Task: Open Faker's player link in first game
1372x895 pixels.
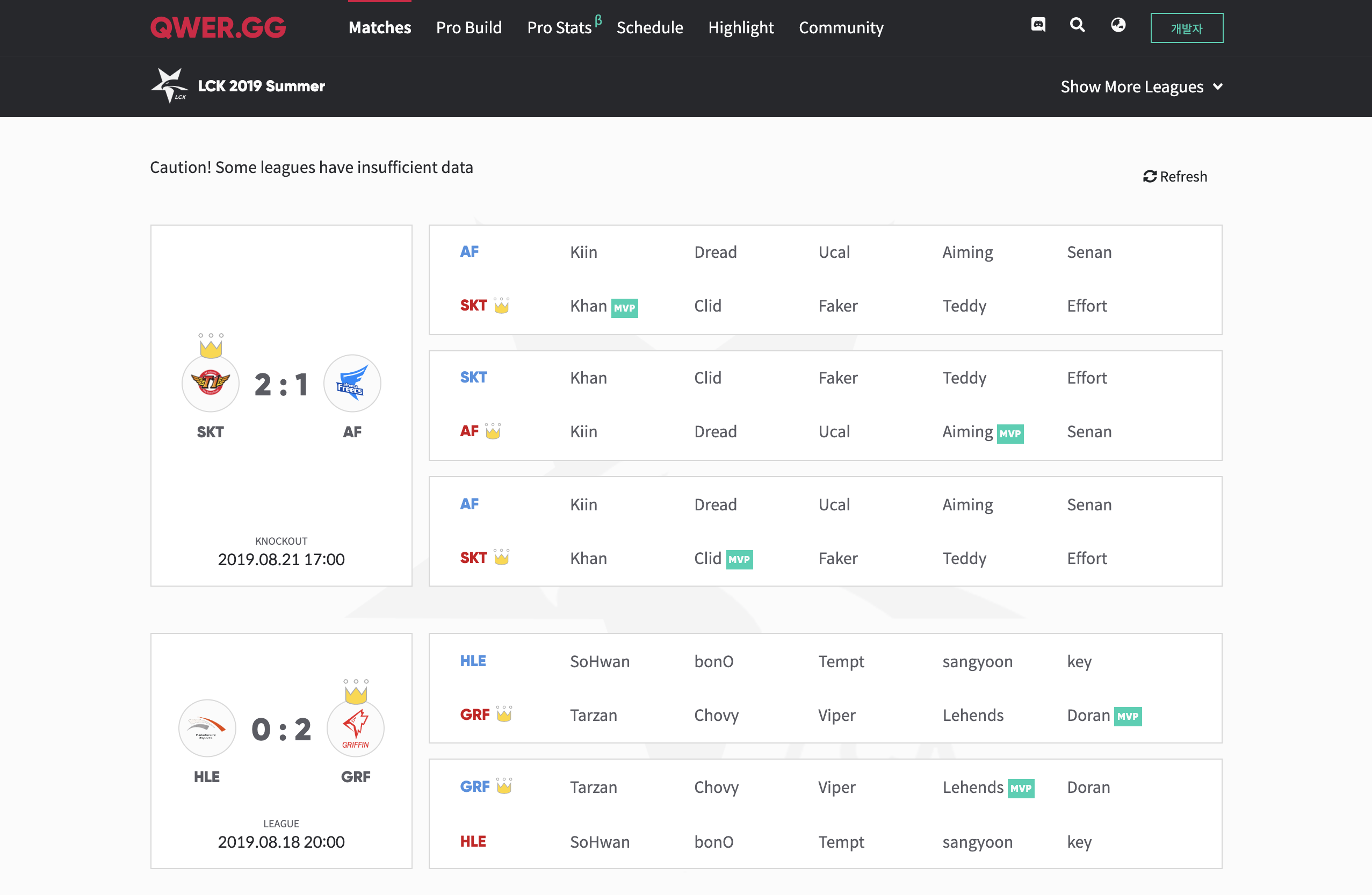Action: click(837, 306)
